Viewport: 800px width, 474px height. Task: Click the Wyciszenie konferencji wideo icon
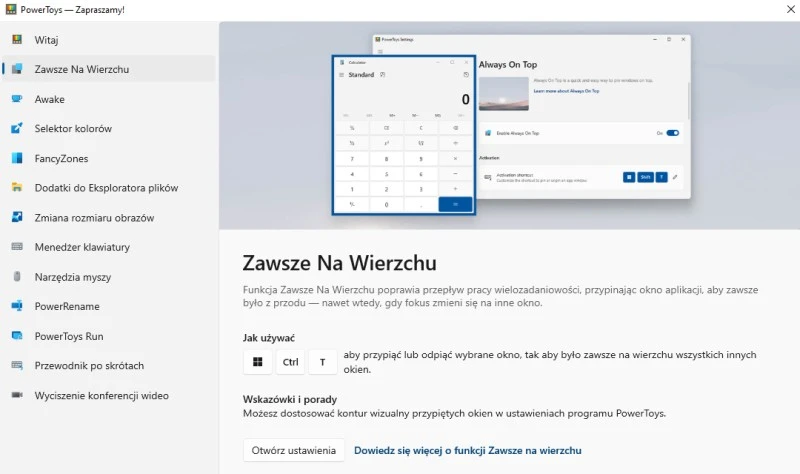(17, 395)
